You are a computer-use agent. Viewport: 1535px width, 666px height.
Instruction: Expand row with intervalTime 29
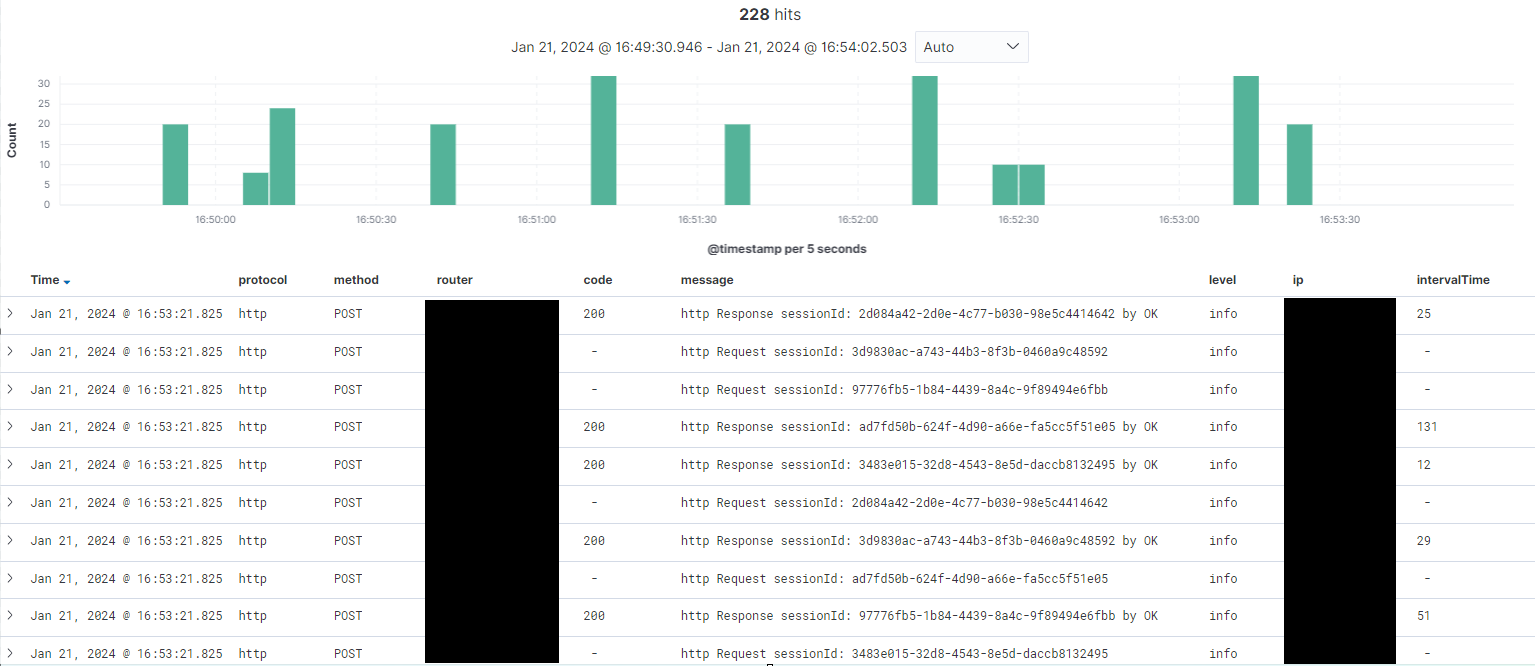point(10,540)
